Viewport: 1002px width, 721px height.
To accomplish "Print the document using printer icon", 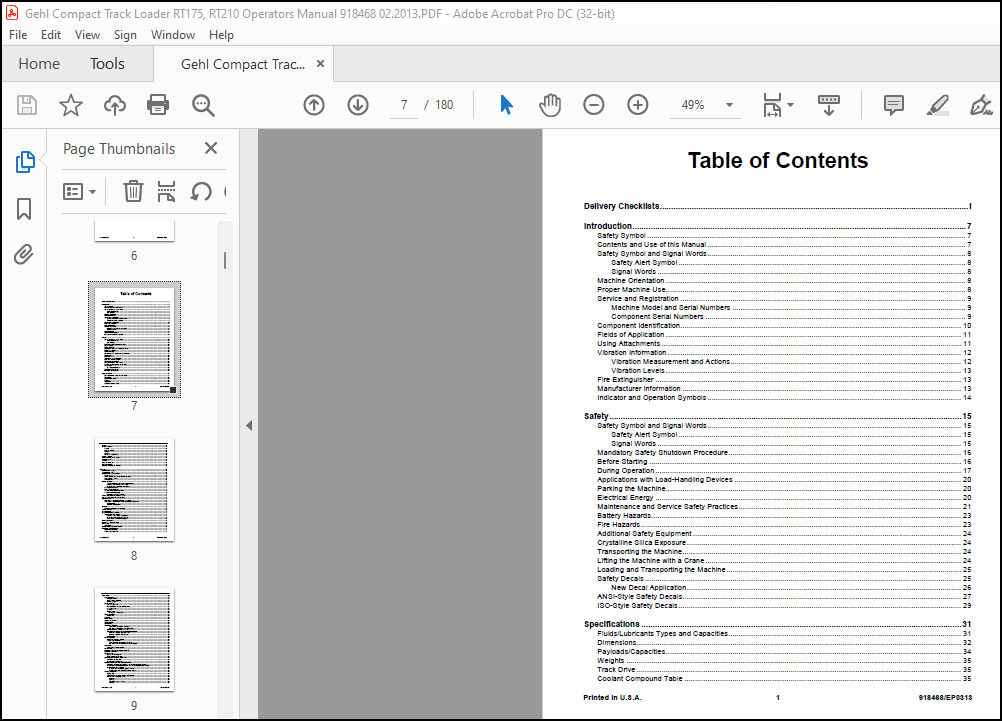I will (x=158, y=105).
